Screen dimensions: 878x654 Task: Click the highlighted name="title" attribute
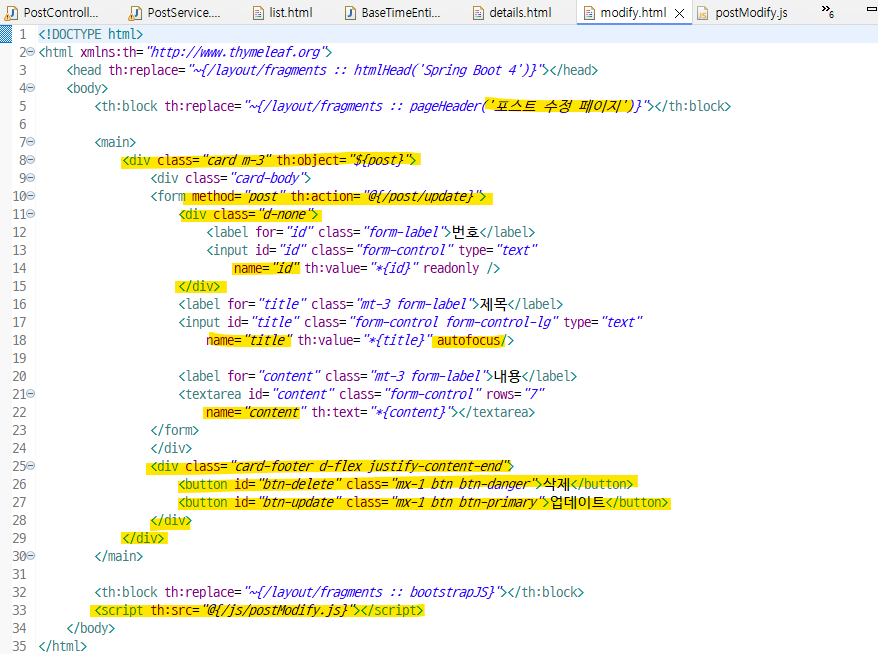(249, 340)
